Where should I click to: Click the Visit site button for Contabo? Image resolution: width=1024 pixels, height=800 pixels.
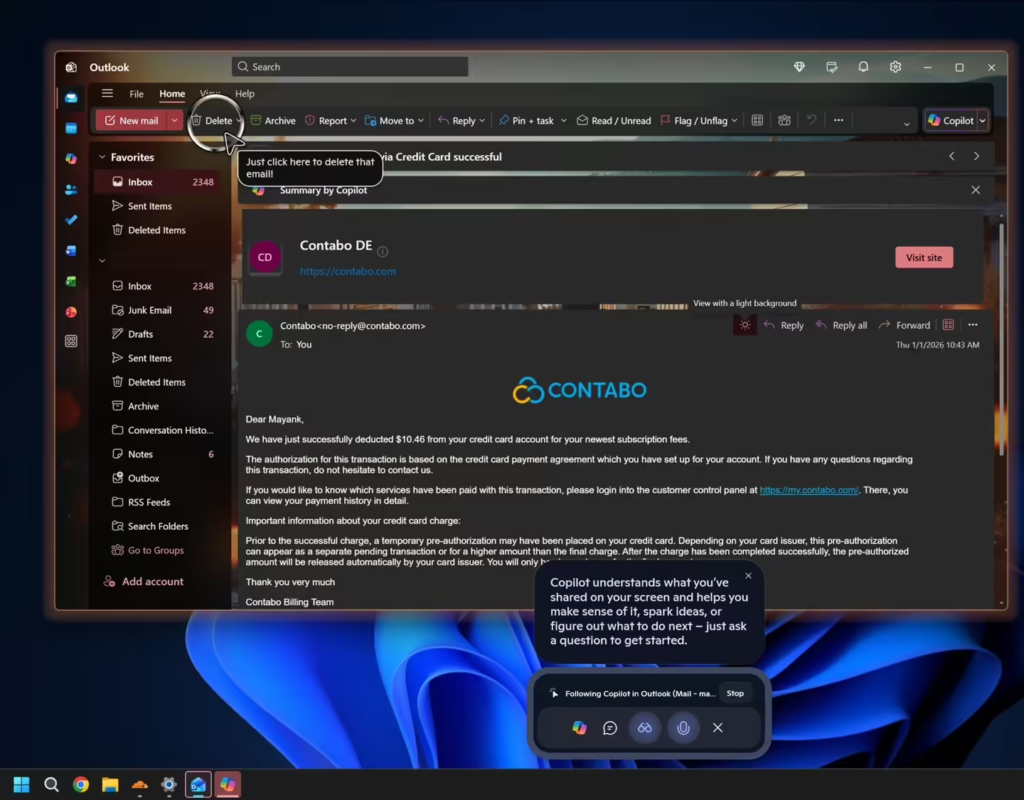(x=923, y=257)
